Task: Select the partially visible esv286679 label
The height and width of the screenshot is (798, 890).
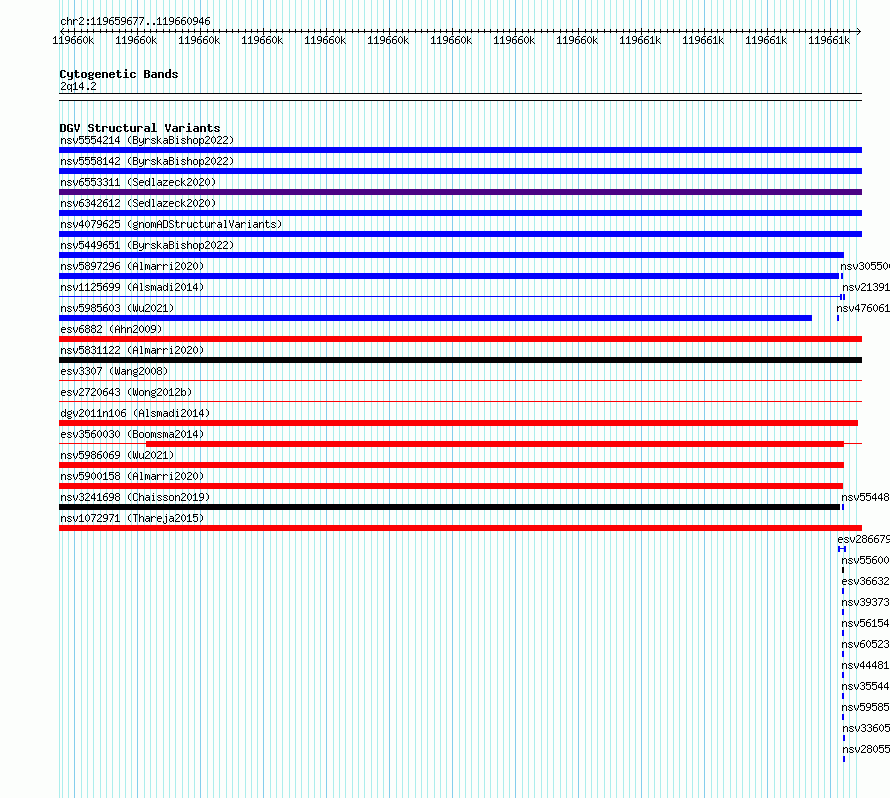Action: point(863,539)
